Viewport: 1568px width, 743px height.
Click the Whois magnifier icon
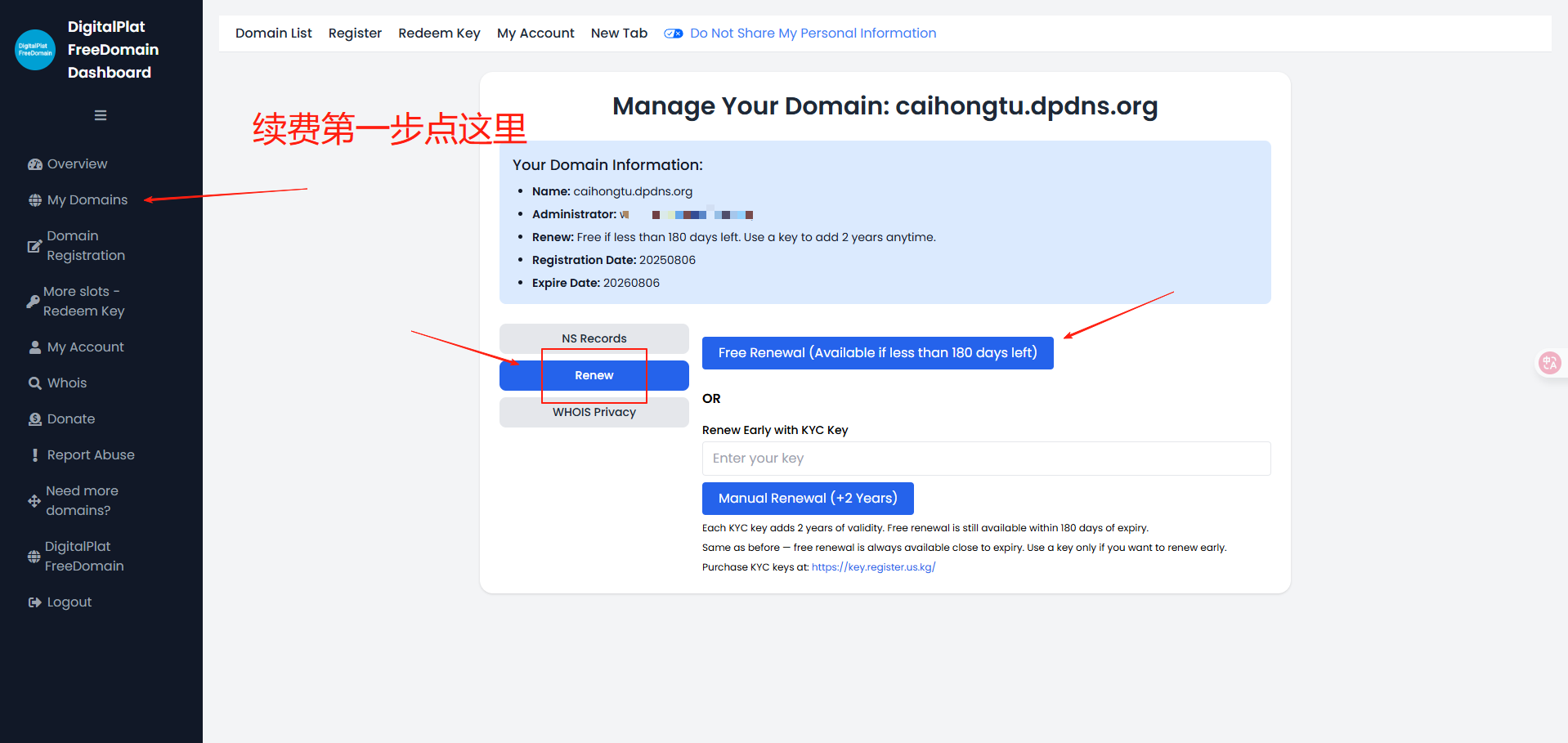pyautogui.click(x=35, y=383)
